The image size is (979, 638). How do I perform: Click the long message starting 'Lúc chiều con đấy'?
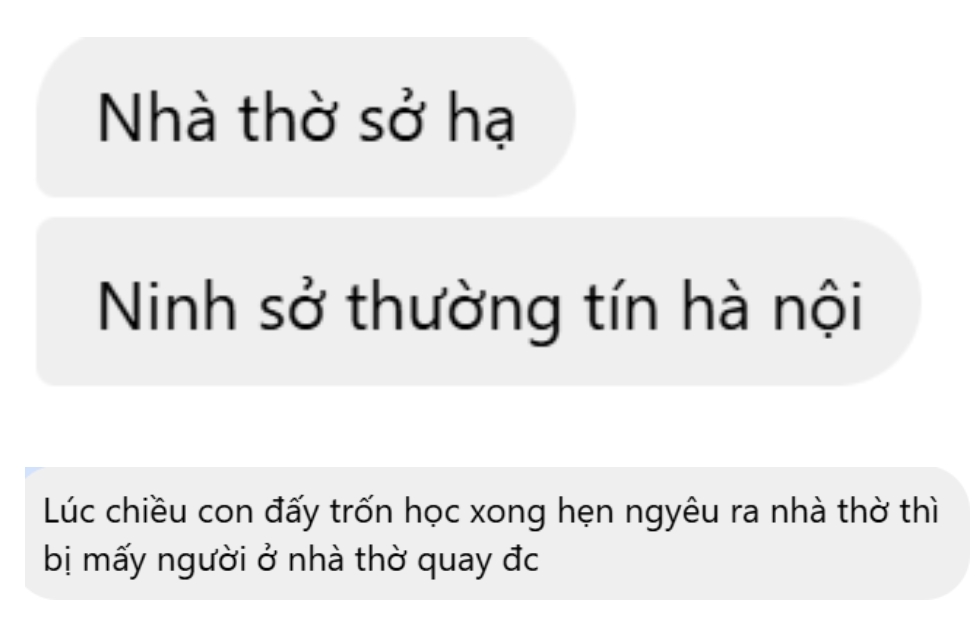pyautogui.click(x=497, y=533)
